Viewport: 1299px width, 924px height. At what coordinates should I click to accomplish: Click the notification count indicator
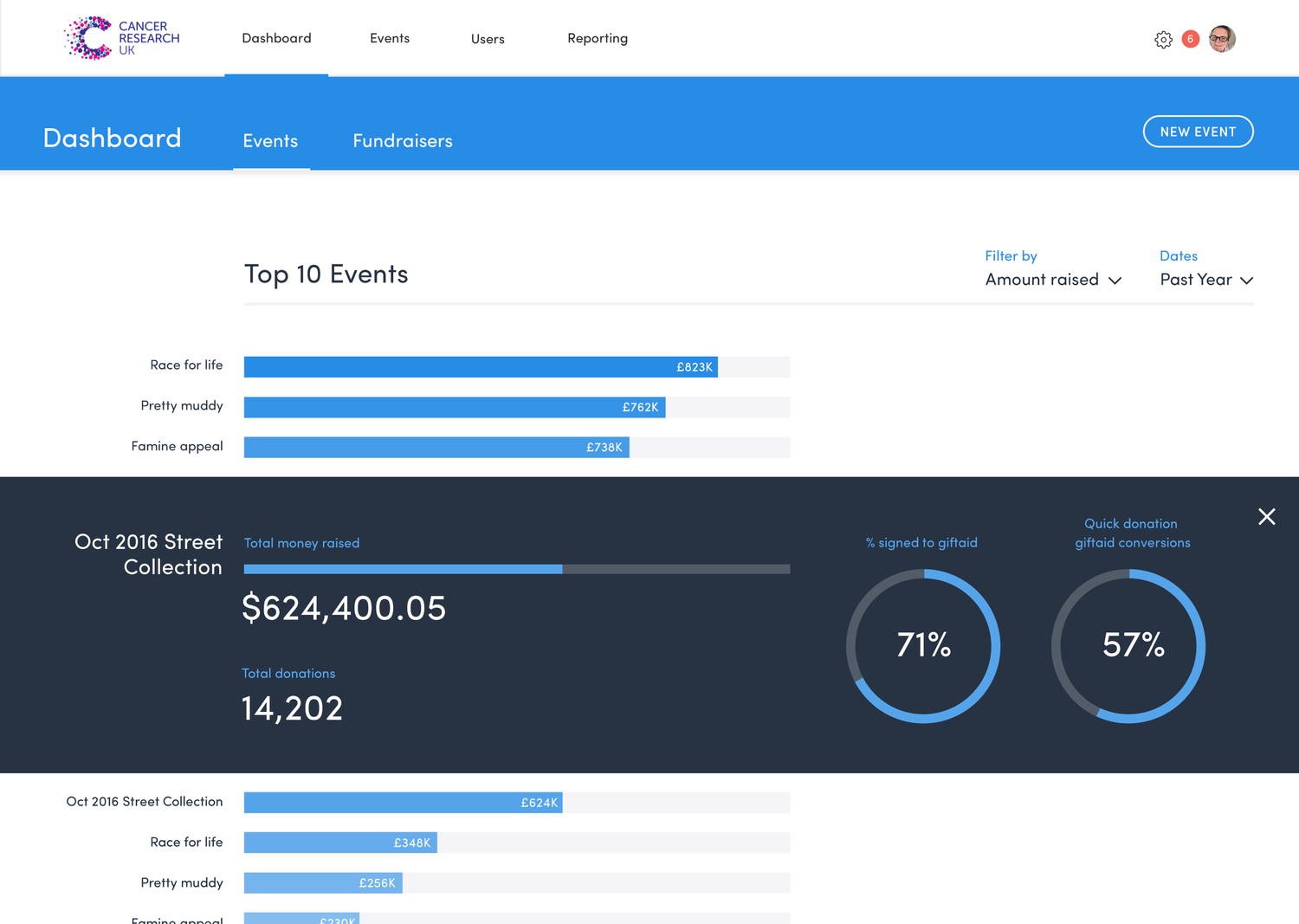[x=1190, y=39]
